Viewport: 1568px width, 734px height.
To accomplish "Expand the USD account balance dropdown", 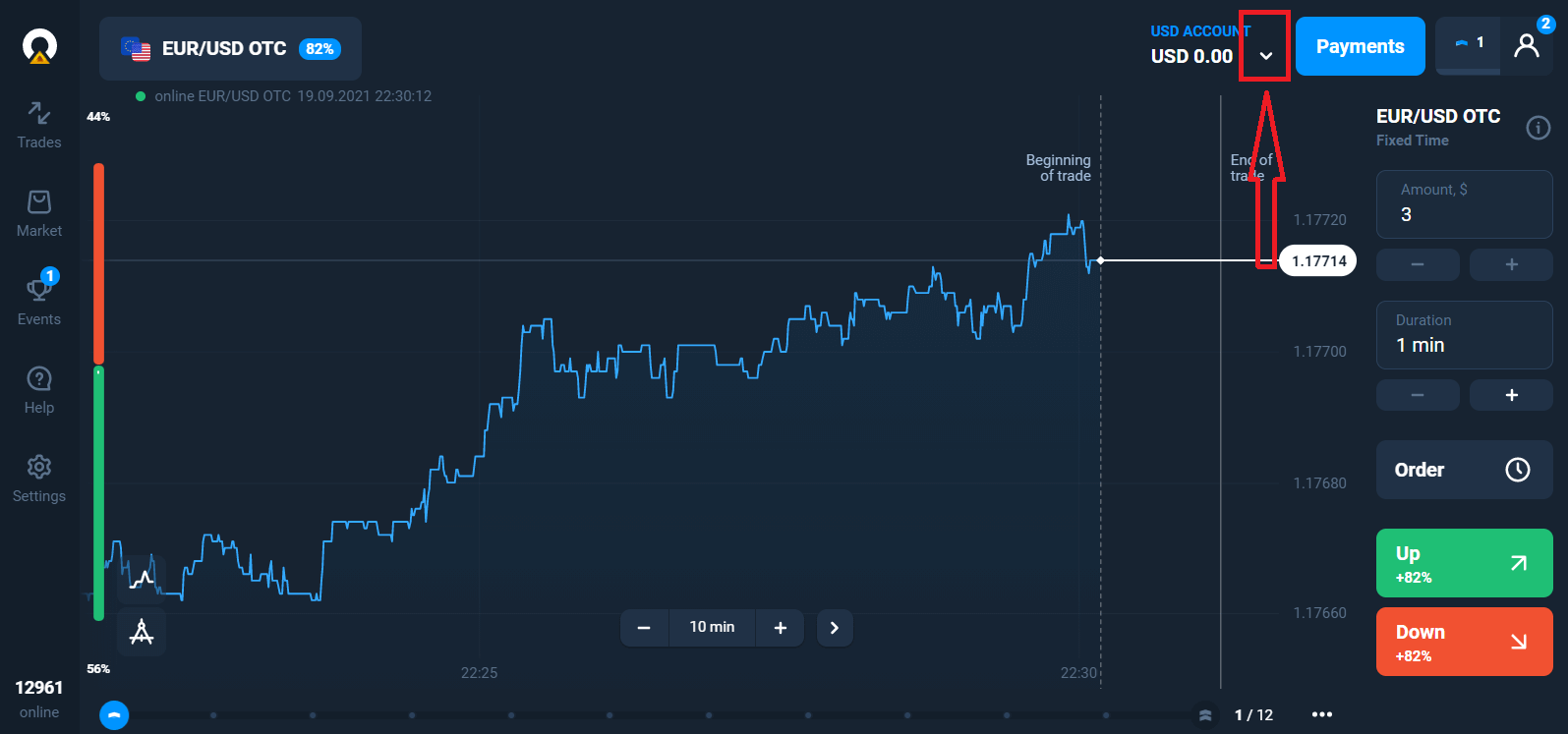I will click(1264, 46).
